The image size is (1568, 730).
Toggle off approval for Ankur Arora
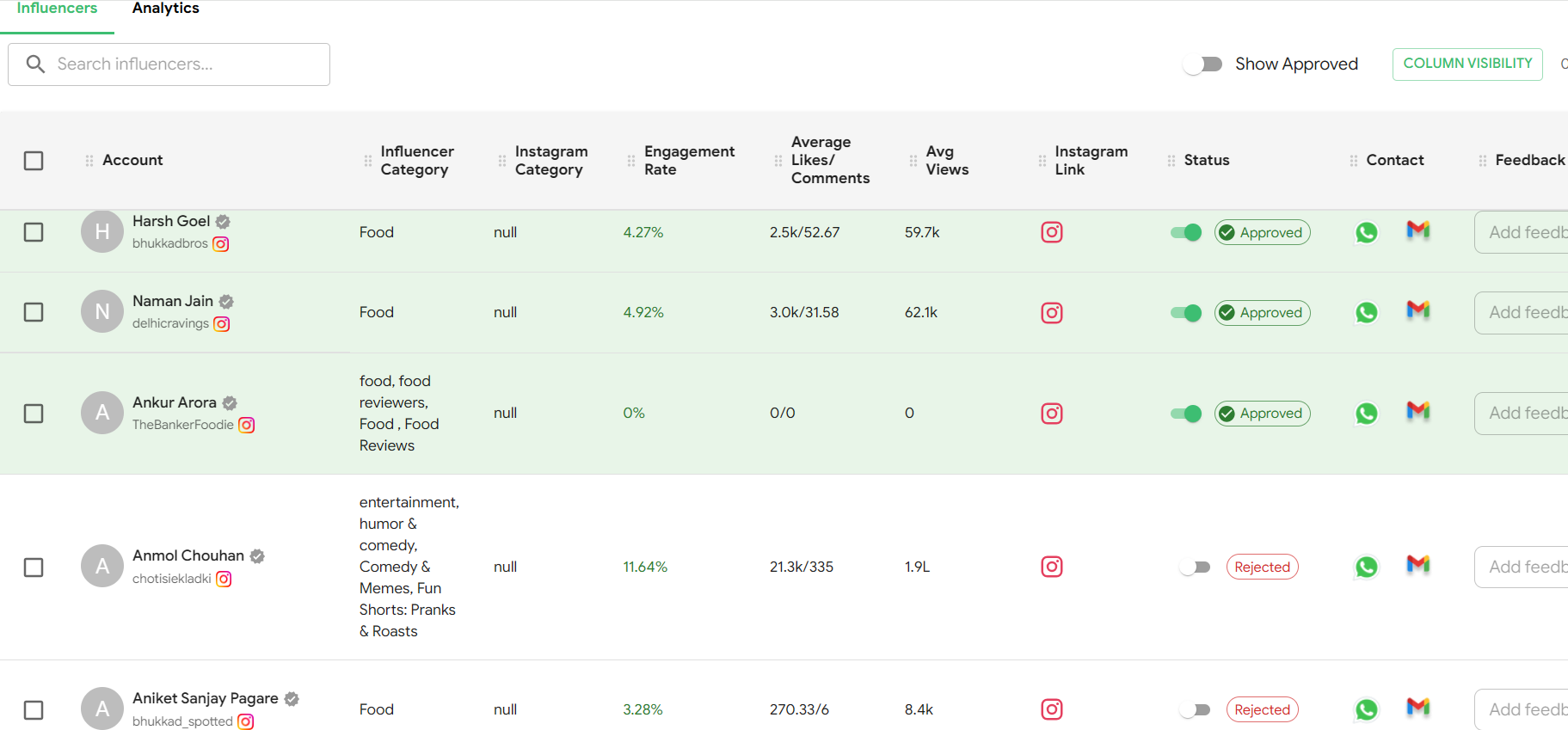pyautogui.click(x=1186, y=414)
